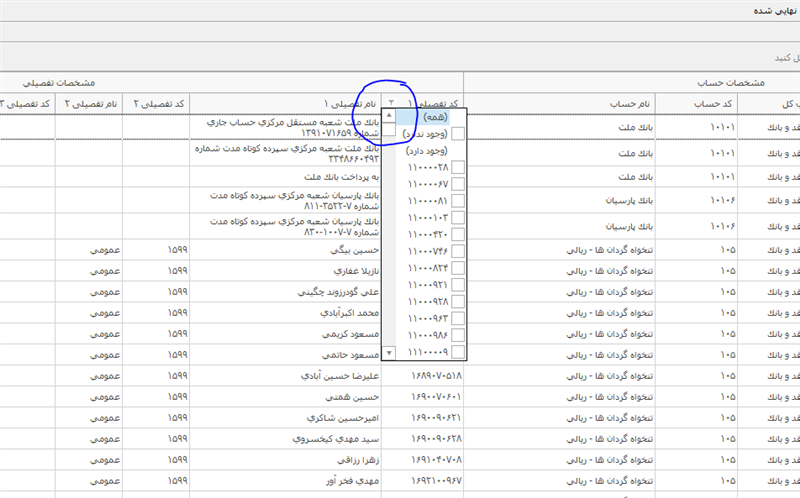Check the (وجود ندارد) filter checkbox
Screen dimensions: 800x498
point(458,133)
